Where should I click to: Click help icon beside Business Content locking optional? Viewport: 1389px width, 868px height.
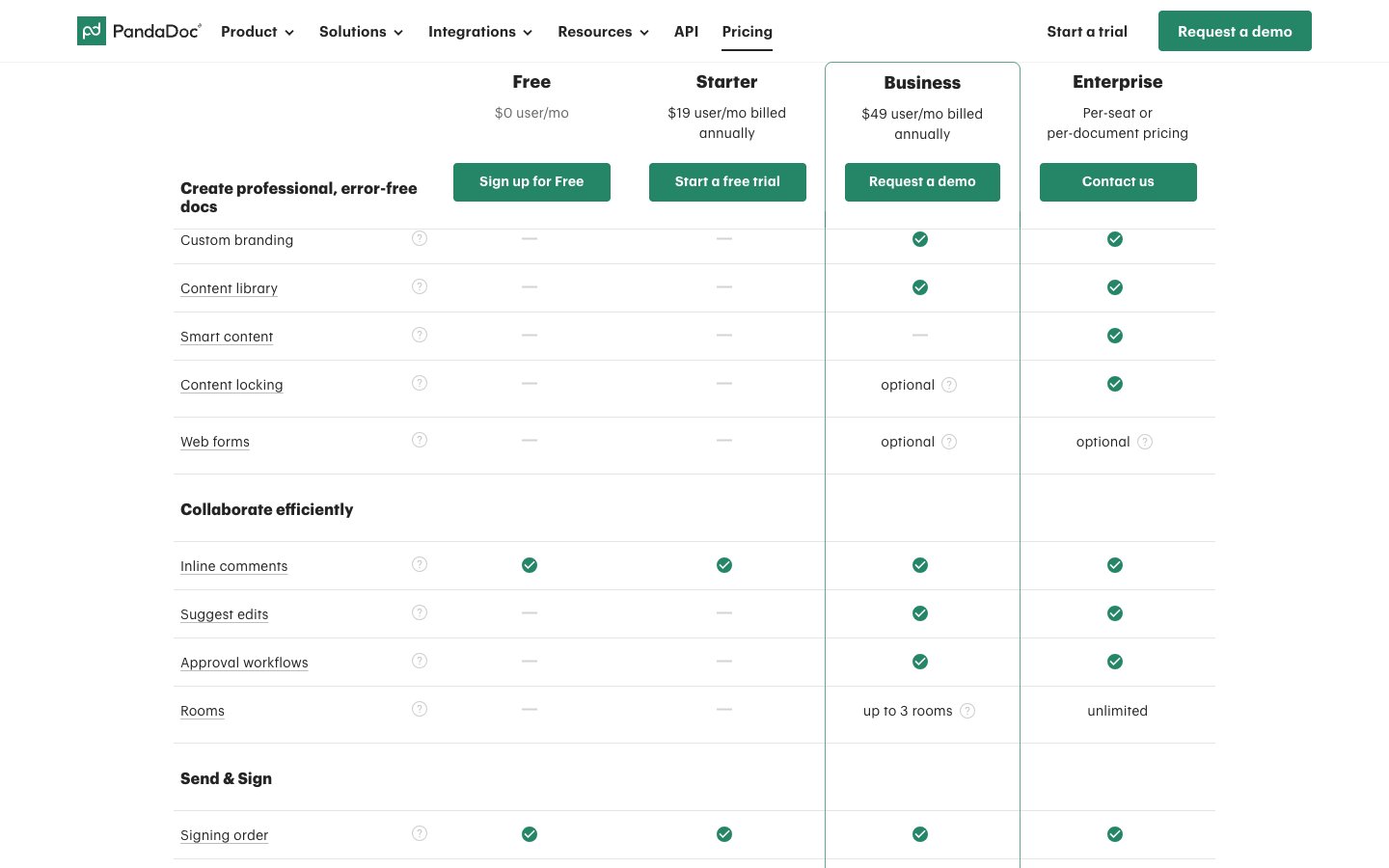[949, 385]
